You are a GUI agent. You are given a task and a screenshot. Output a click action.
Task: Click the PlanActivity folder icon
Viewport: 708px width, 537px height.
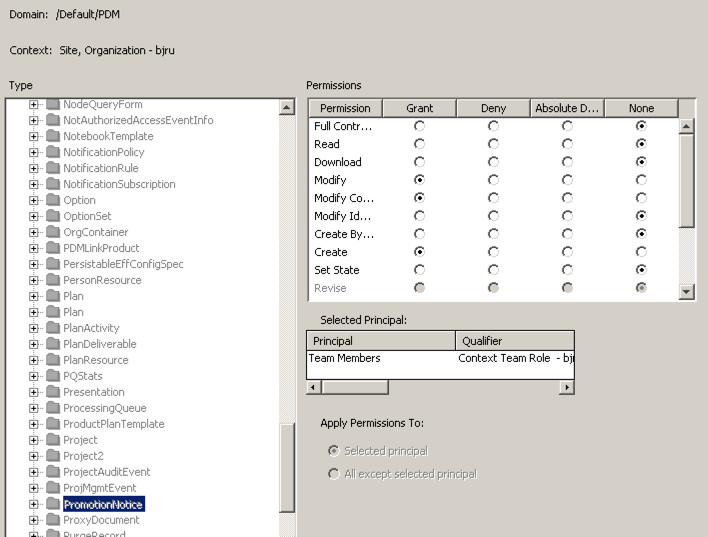(53, 328)
